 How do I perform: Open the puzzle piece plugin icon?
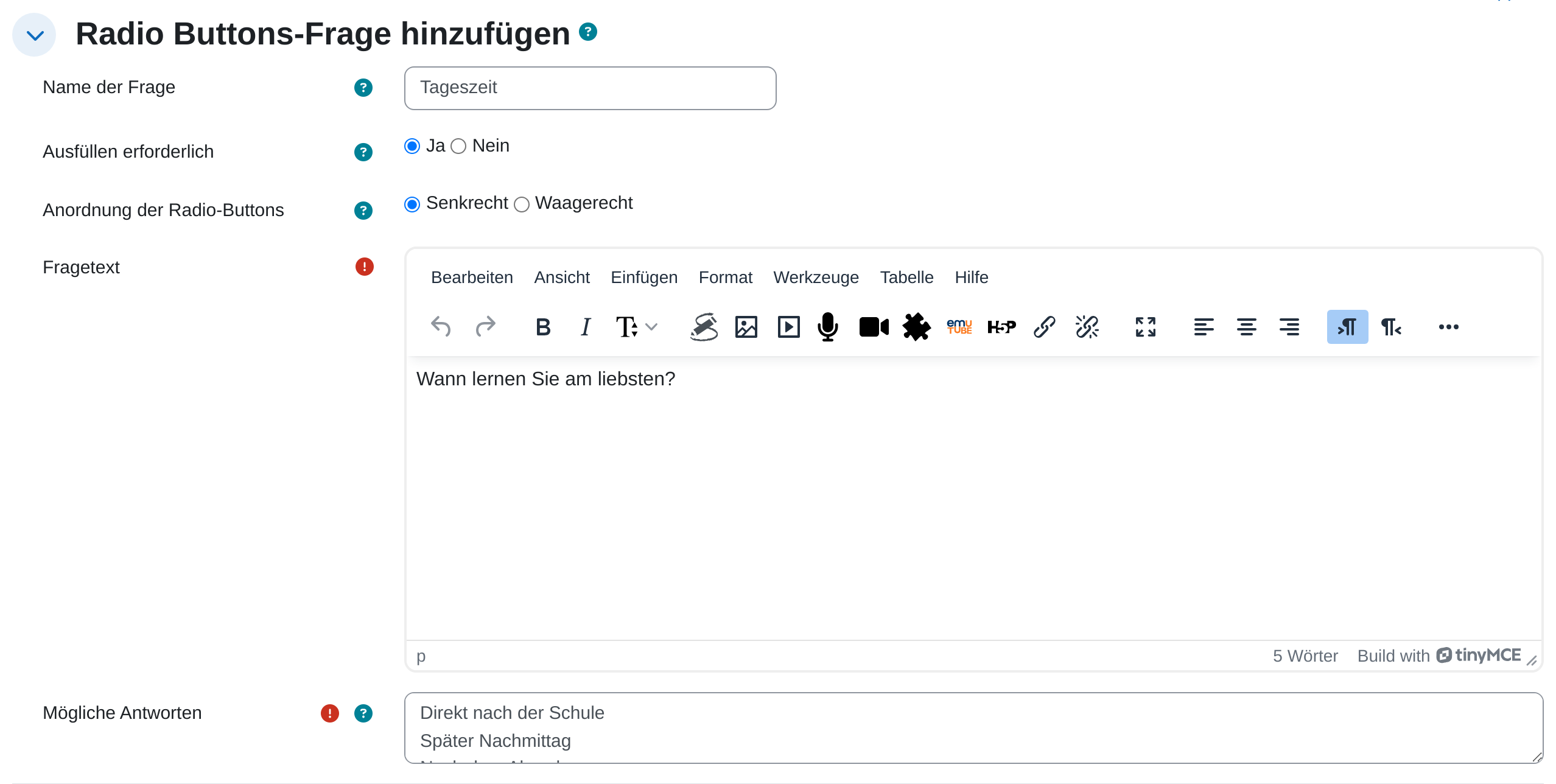tap(916, 327)
